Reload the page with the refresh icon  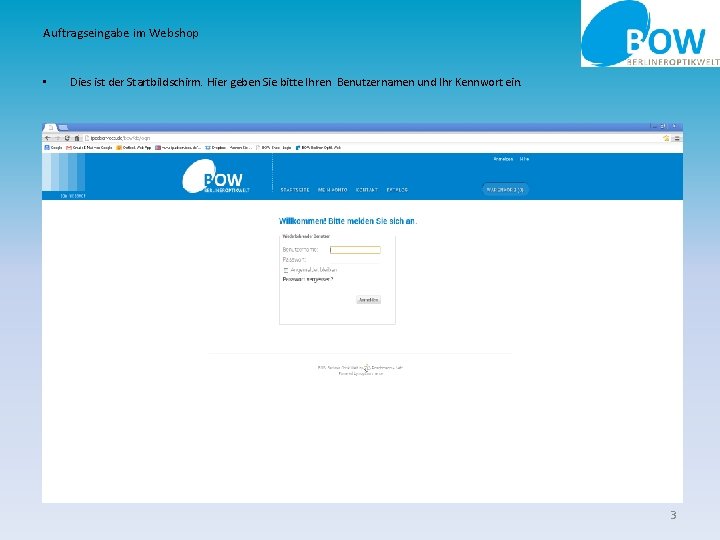point(67,138)
